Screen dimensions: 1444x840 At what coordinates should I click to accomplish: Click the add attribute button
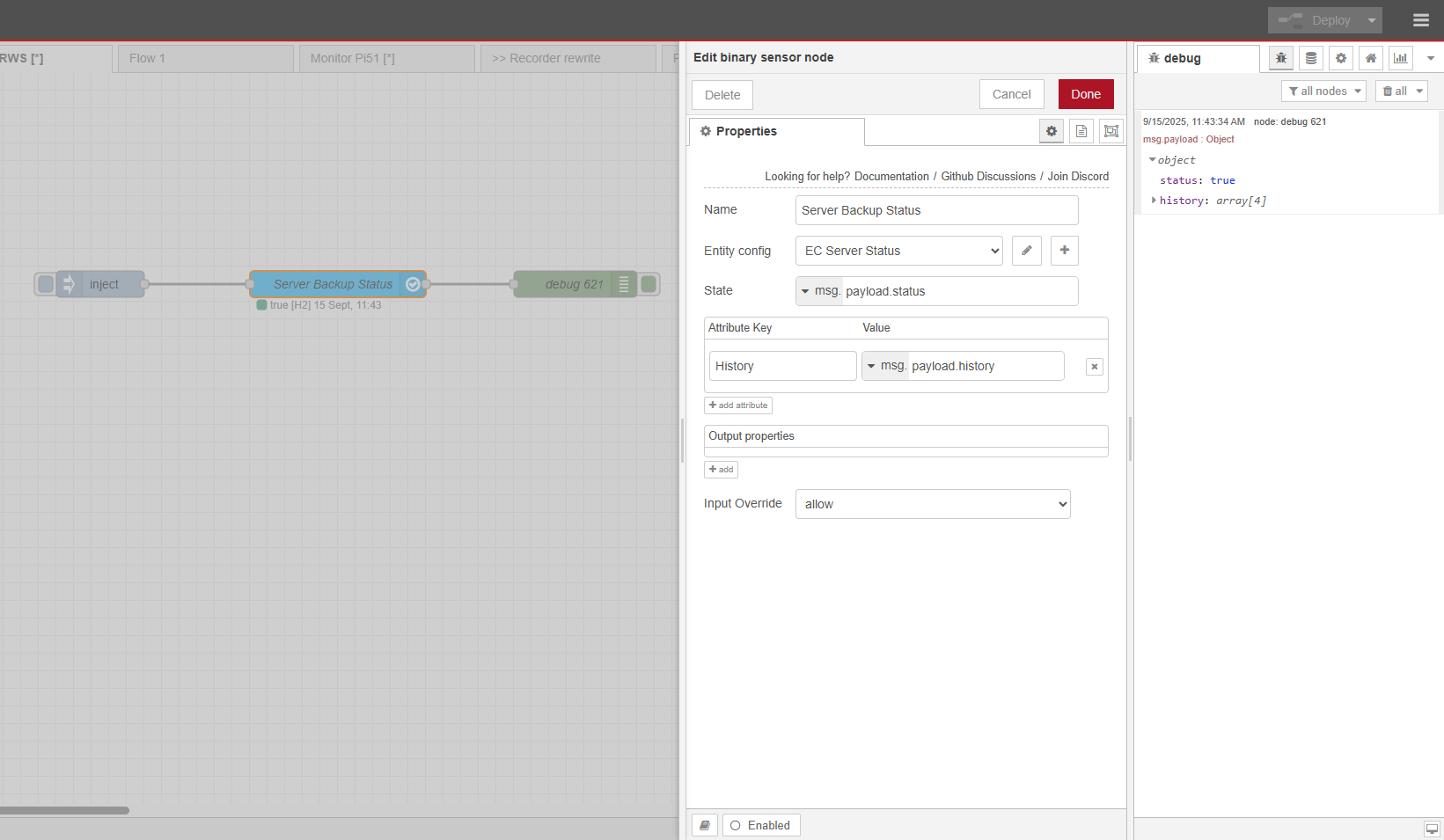[738, 405]
